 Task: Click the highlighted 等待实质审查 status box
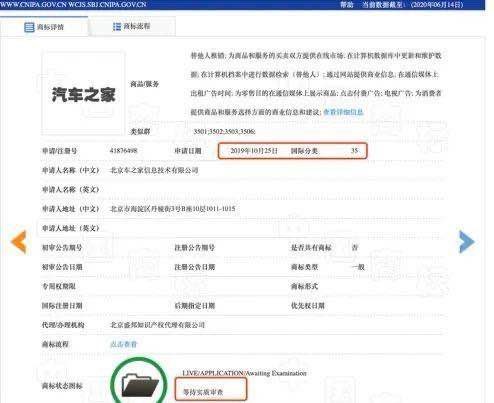coord(211,389)
